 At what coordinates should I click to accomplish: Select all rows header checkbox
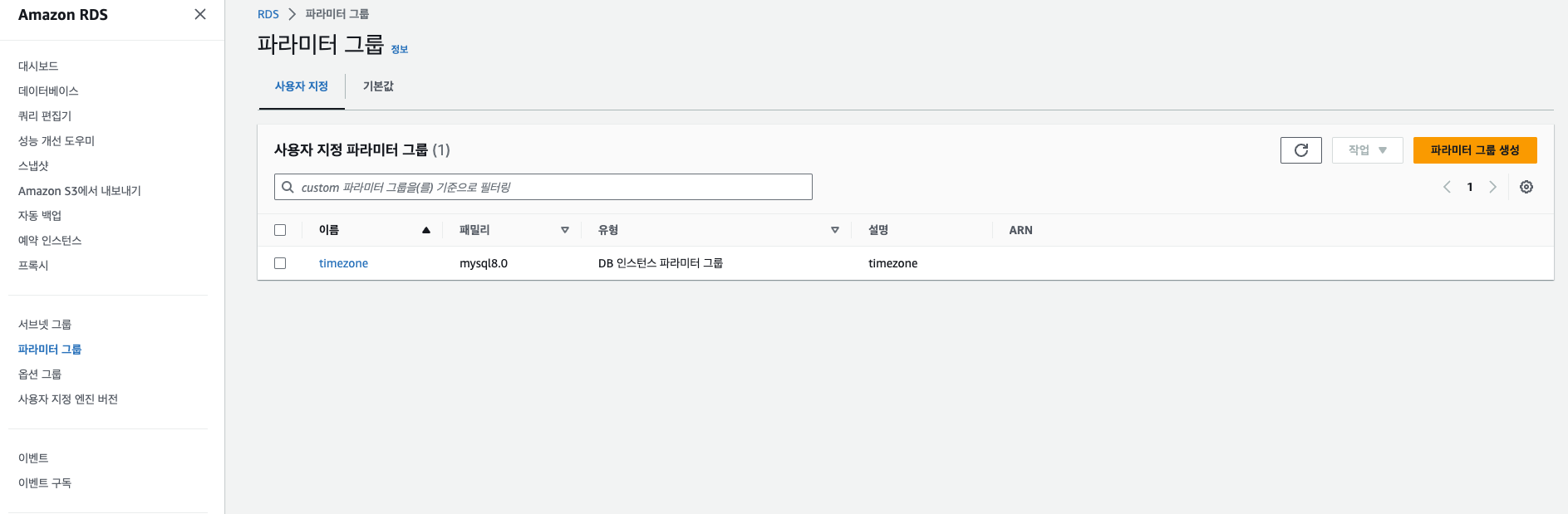pos(280,230)
